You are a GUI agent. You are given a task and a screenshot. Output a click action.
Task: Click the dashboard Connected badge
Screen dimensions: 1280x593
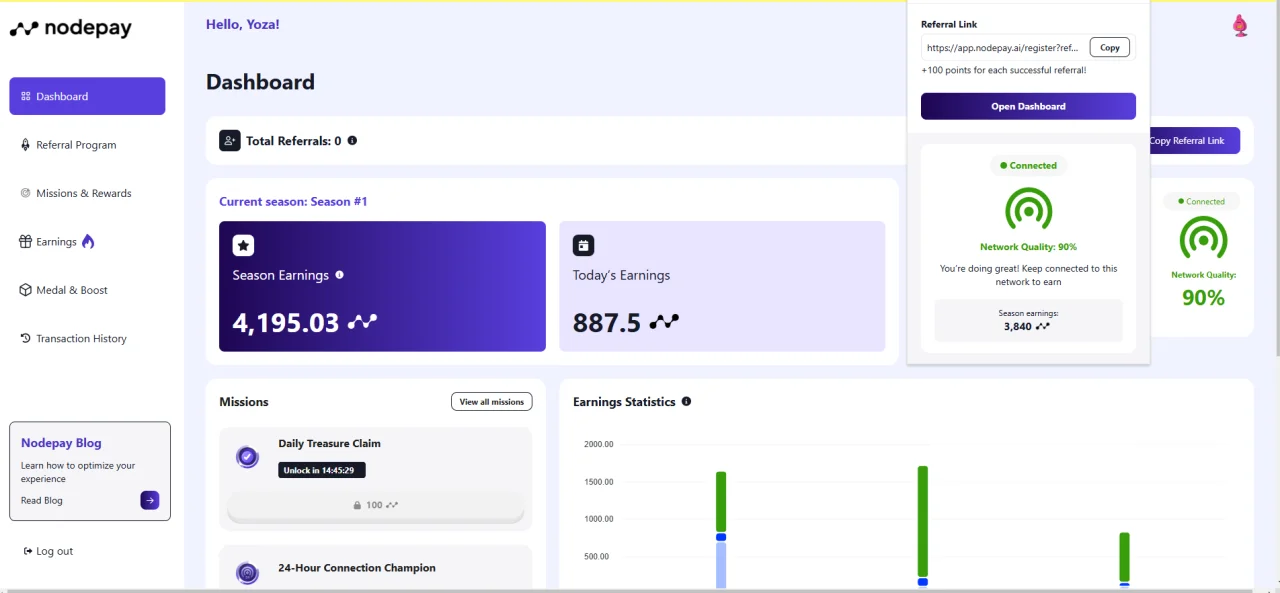click(1201, 201)
